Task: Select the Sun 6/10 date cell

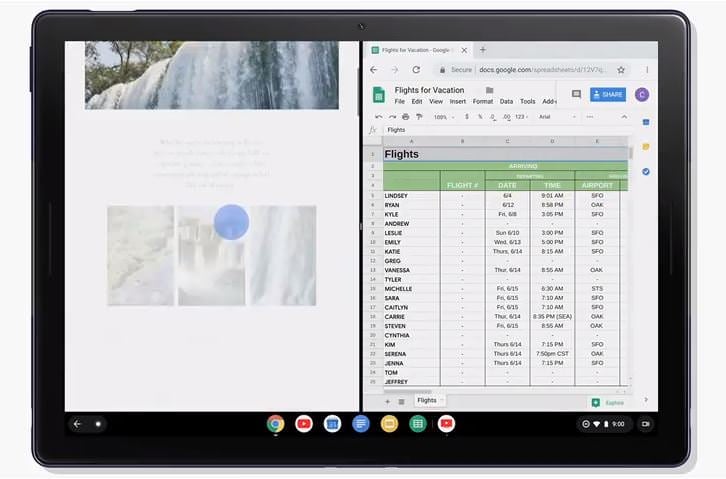Action: (507, 233)
